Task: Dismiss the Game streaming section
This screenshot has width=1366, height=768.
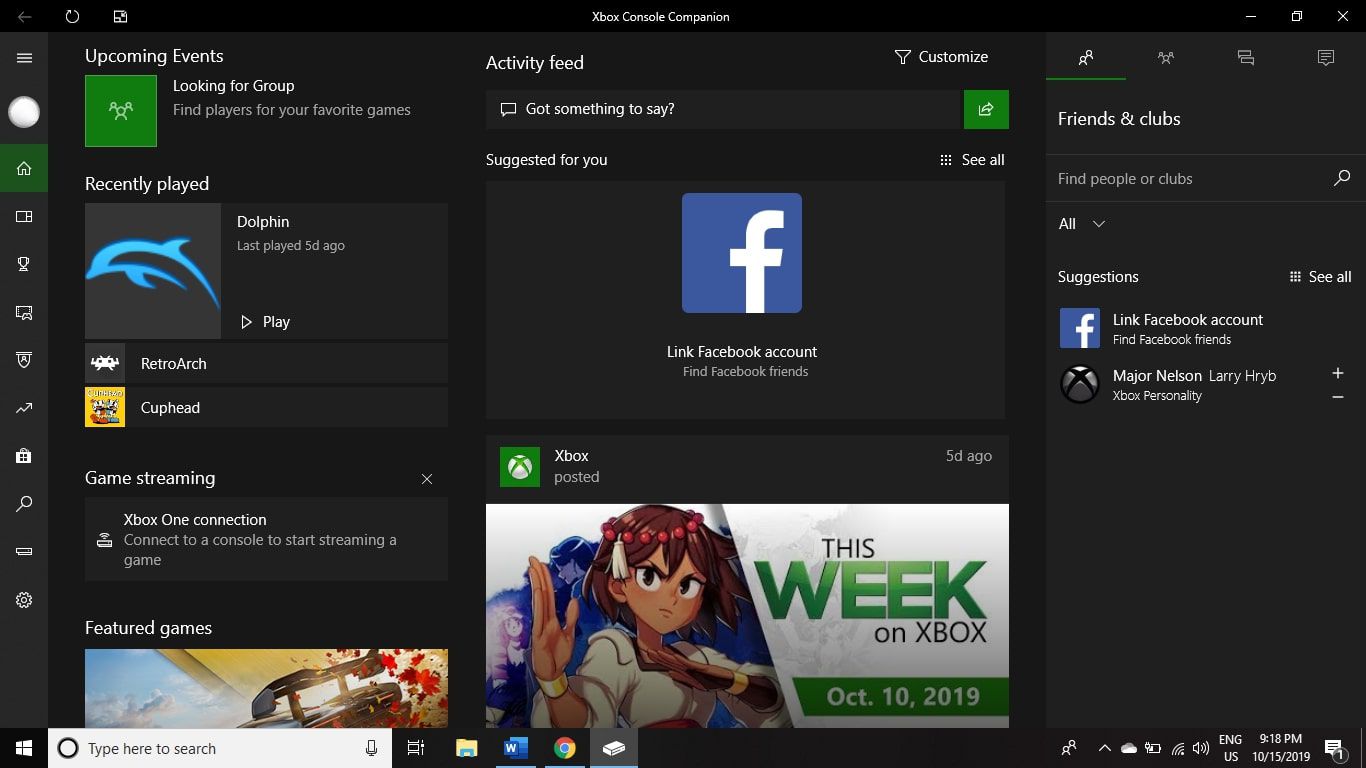Action: (427, 479)
